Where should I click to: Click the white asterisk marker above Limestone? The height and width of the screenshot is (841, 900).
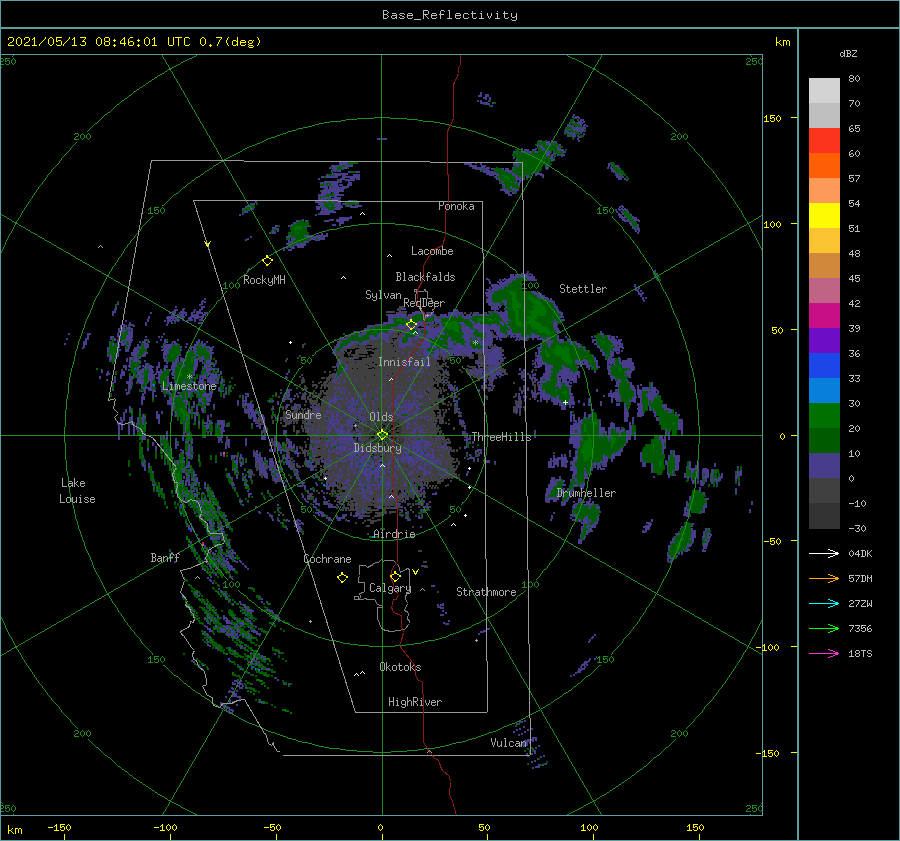(x=189, y=377)
